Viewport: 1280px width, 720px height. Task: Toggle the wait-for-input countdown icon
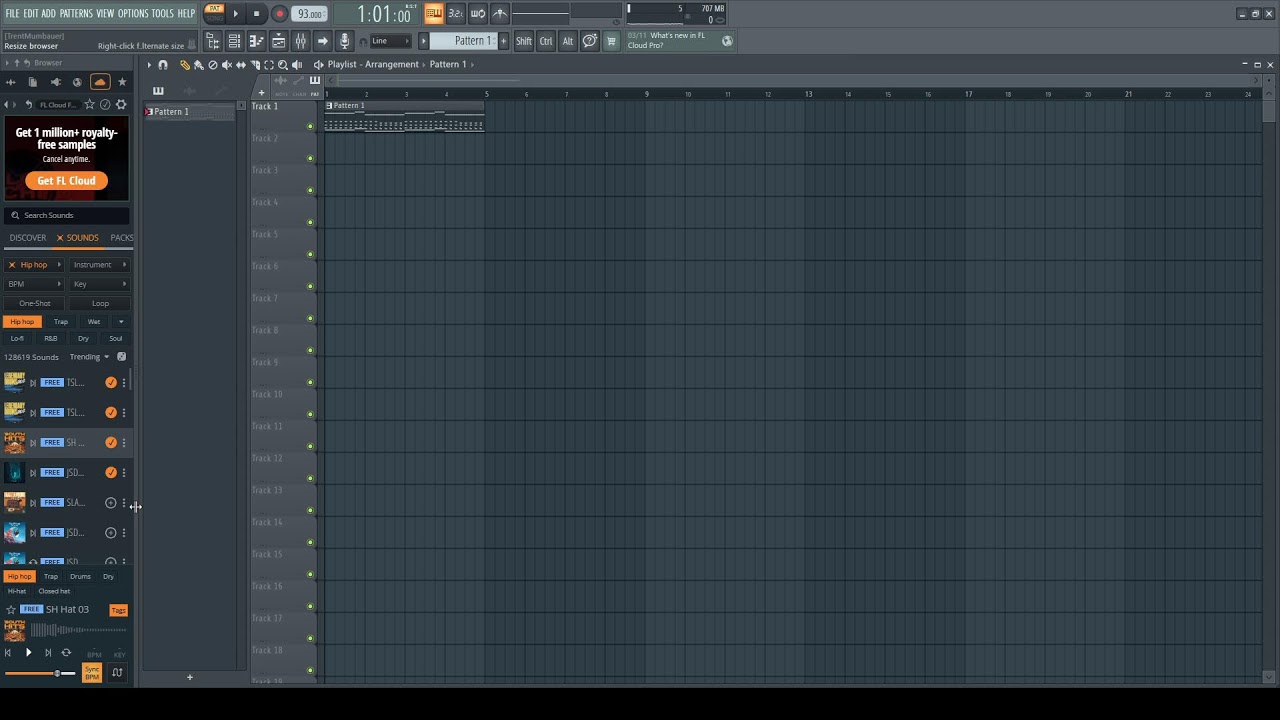[456, 13]
